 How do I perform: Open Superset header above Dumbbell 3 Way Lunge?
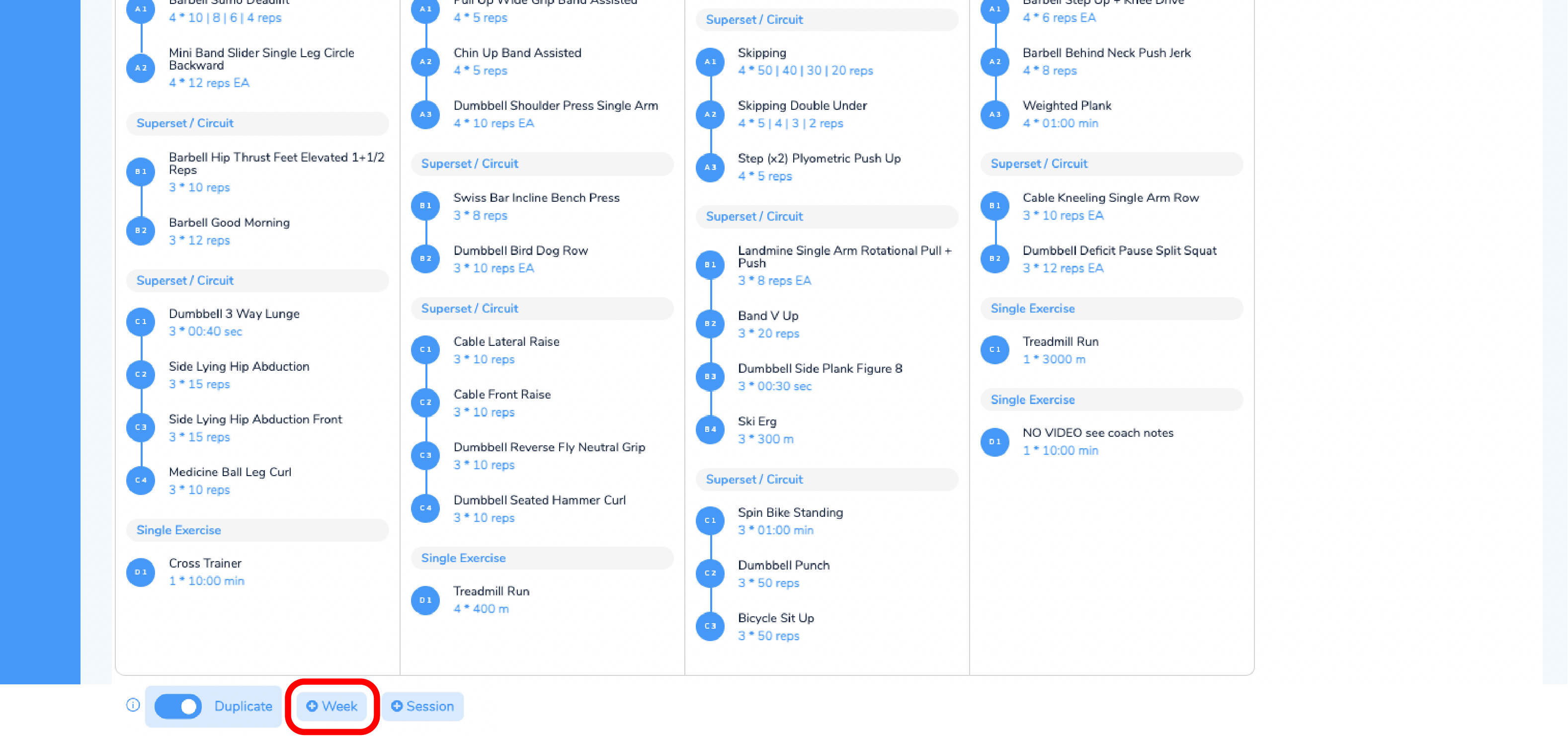257,280
